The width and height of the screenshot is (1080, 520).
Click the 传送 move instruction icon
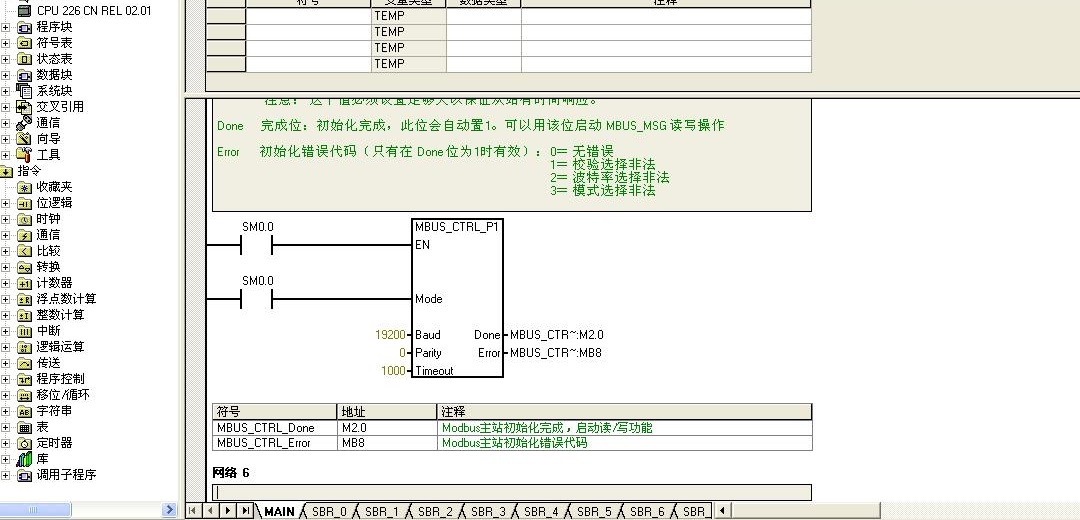coord(24,363)
